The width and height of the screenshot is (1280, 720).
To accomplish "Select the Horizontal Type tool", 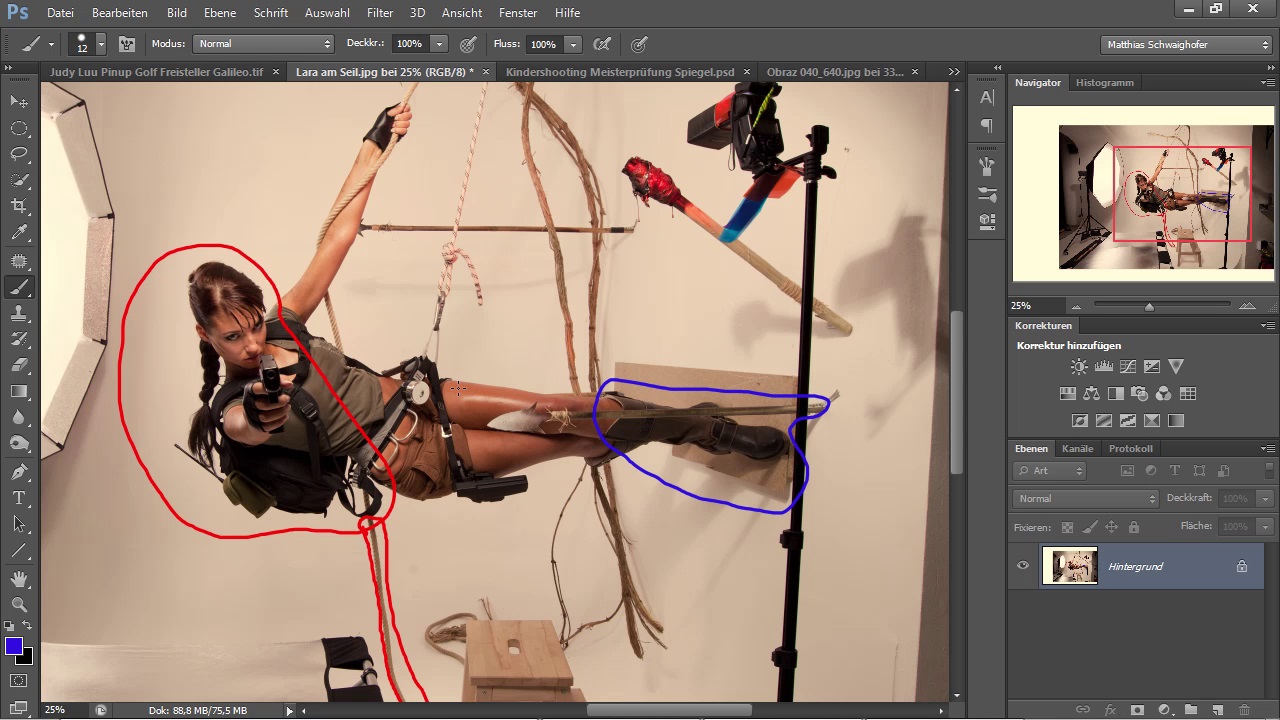I will 19,498.
